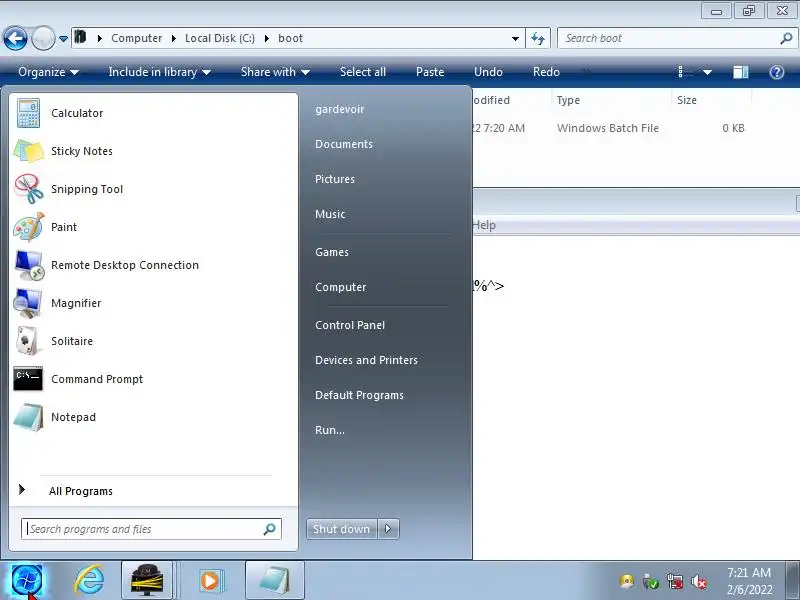Launch Sticky Notes from Start menu
Image resolution: width=800 pixels, height=600 pixels.
(x=153, y=151)
